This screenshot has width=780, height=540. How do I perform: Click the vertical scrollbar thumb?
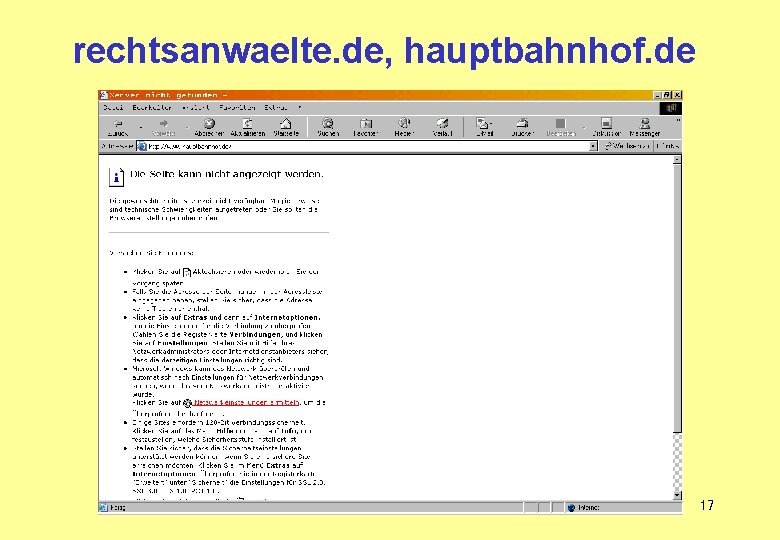click(x=677, y=298)
